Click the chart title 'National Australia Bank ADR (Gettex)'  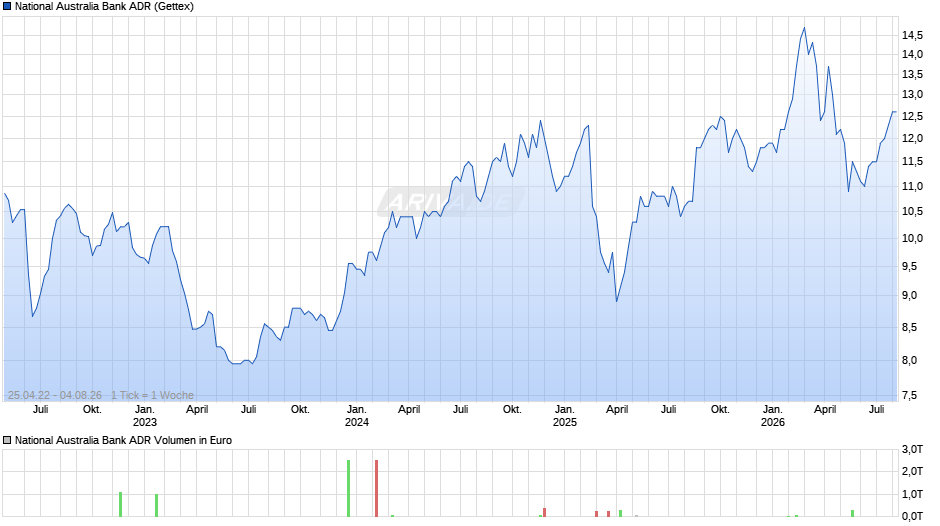104,7
